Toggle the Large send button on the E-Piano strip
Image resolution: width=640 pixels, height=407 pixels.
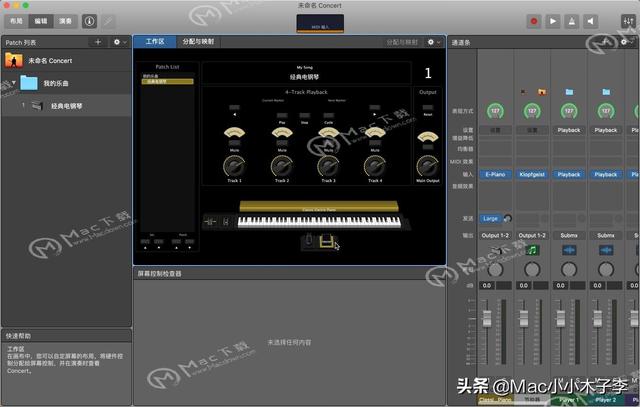490,219
